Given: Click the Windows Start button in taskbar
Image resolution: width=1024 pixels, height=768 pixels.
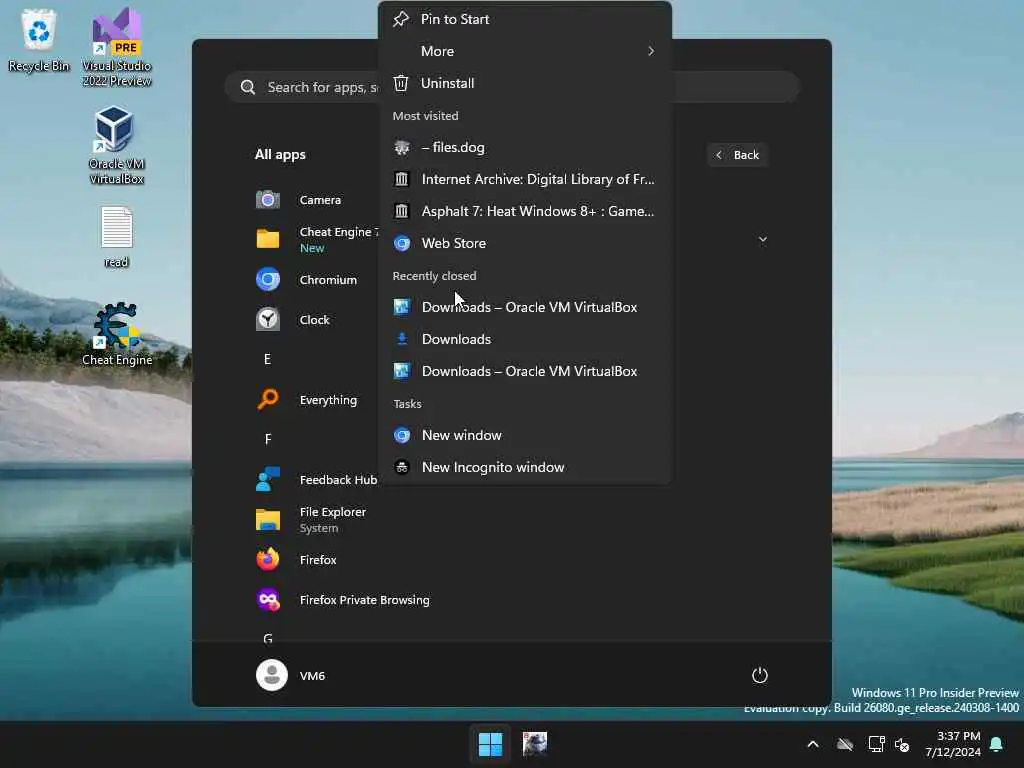Looking at the screenshot, I should [490, 744].
